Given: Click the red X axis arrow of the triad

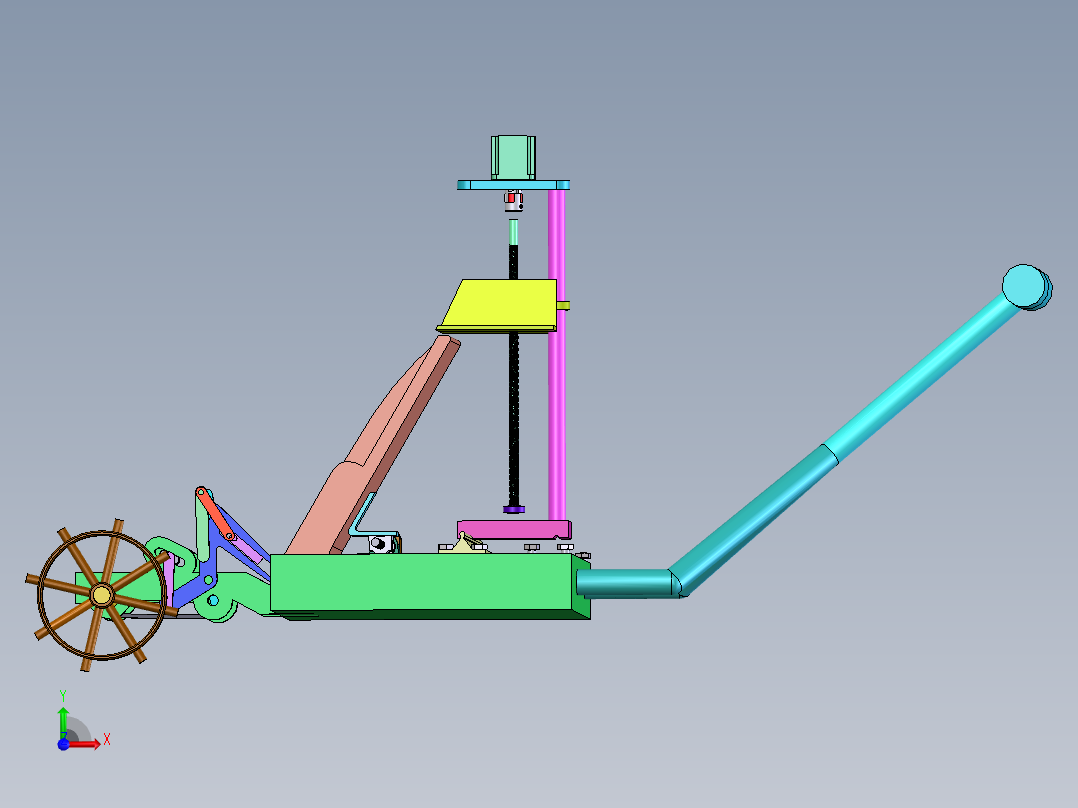Looking at the screenshot, I should pos(84,744).
